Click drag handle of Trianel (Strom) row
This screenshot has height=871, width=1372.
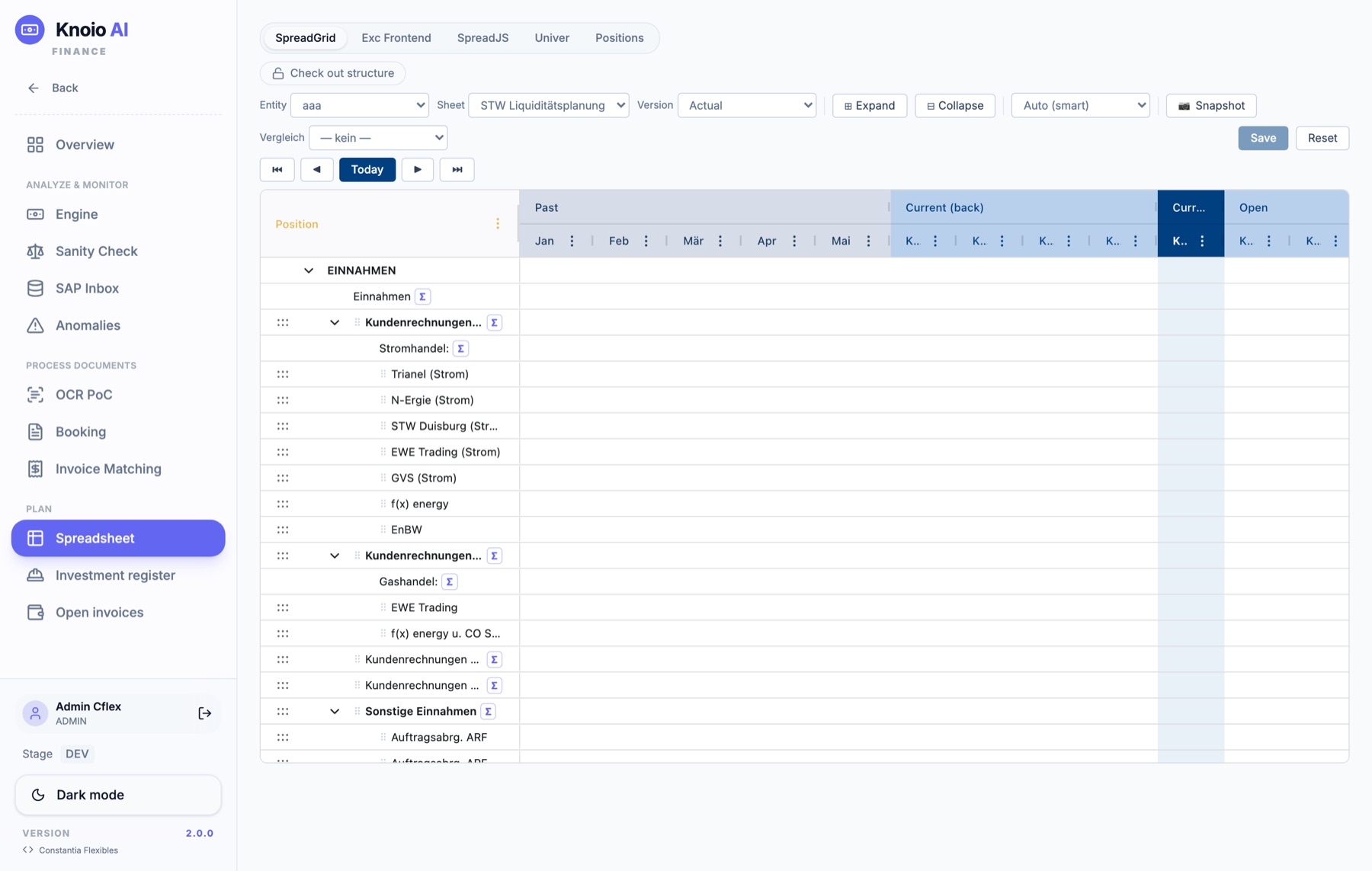pyautogui.click(x=283, y=374)
